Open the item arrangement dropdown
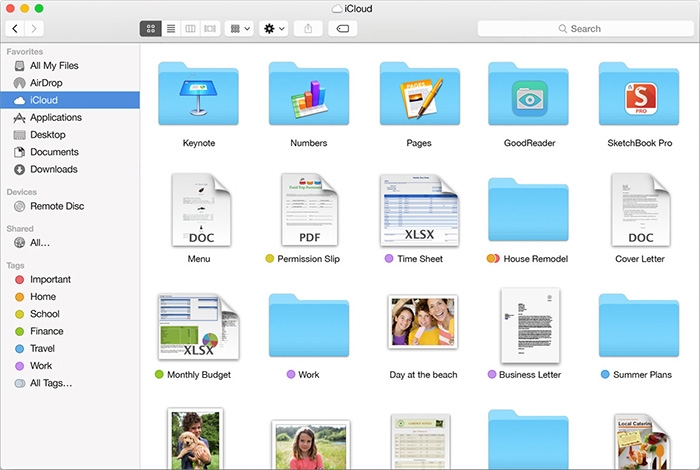This screenshot has height=470, width=700. click(x=240, y=29)
